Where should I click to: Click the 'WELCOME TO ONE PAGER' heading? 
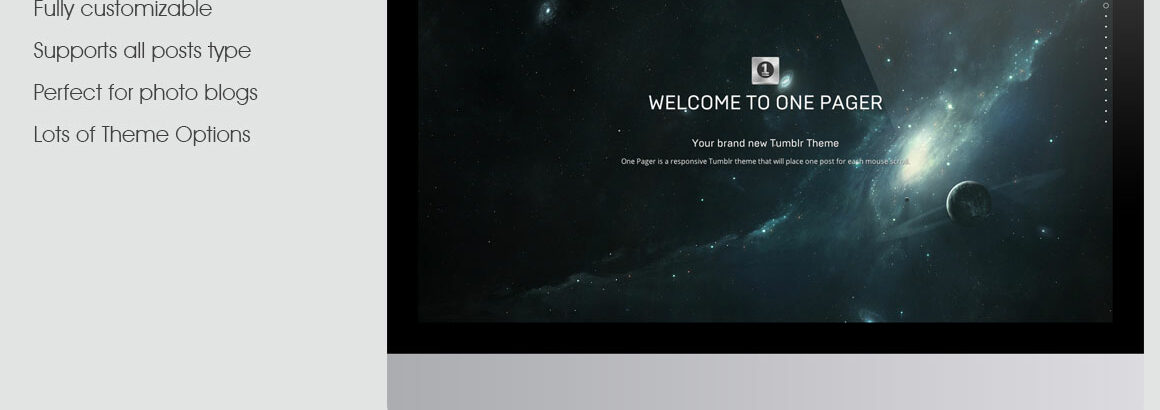click(x=765, y=103)
